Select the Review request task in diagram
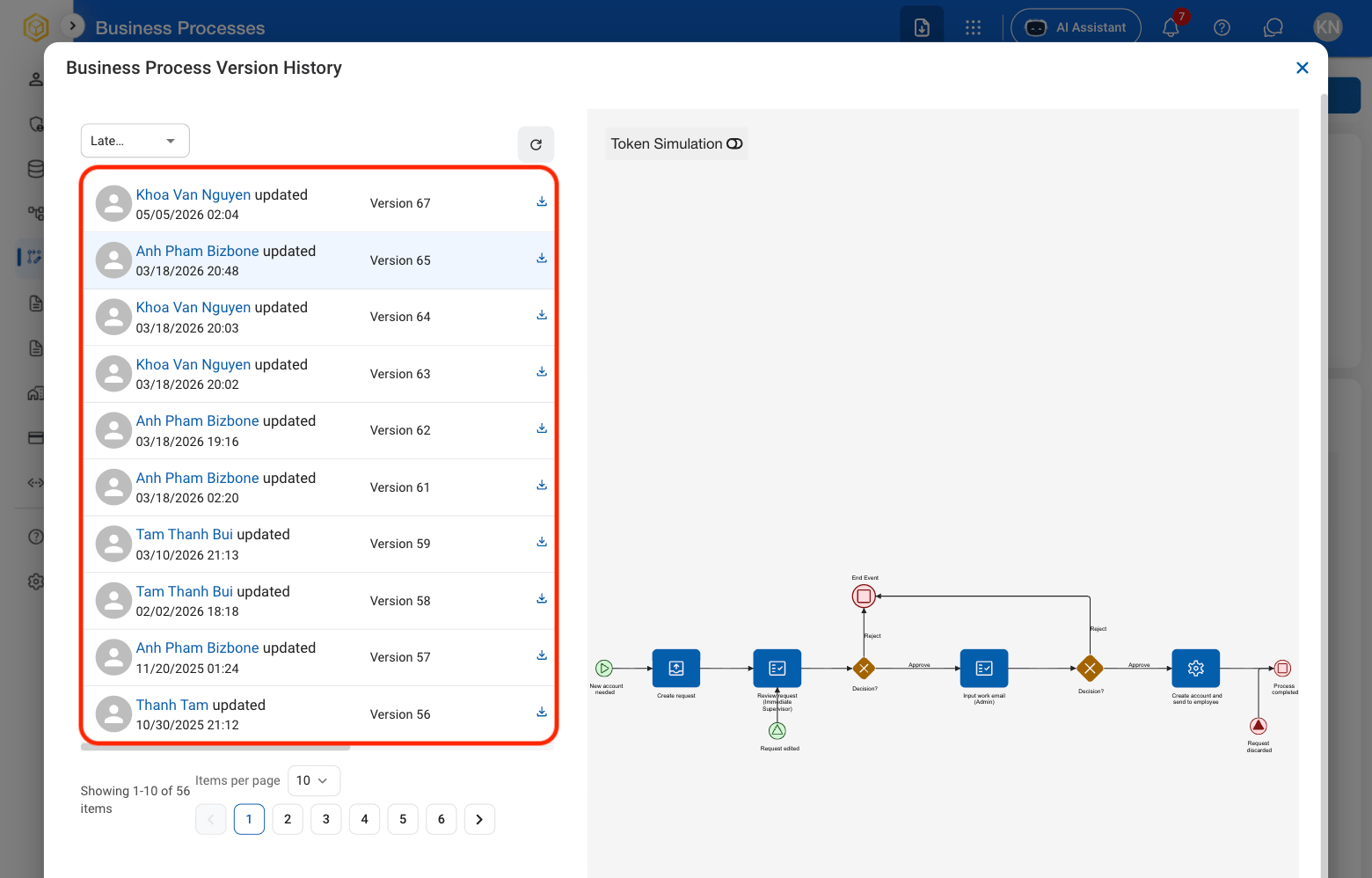Screen dimensions: 1372x878 (x=777, y=669)
